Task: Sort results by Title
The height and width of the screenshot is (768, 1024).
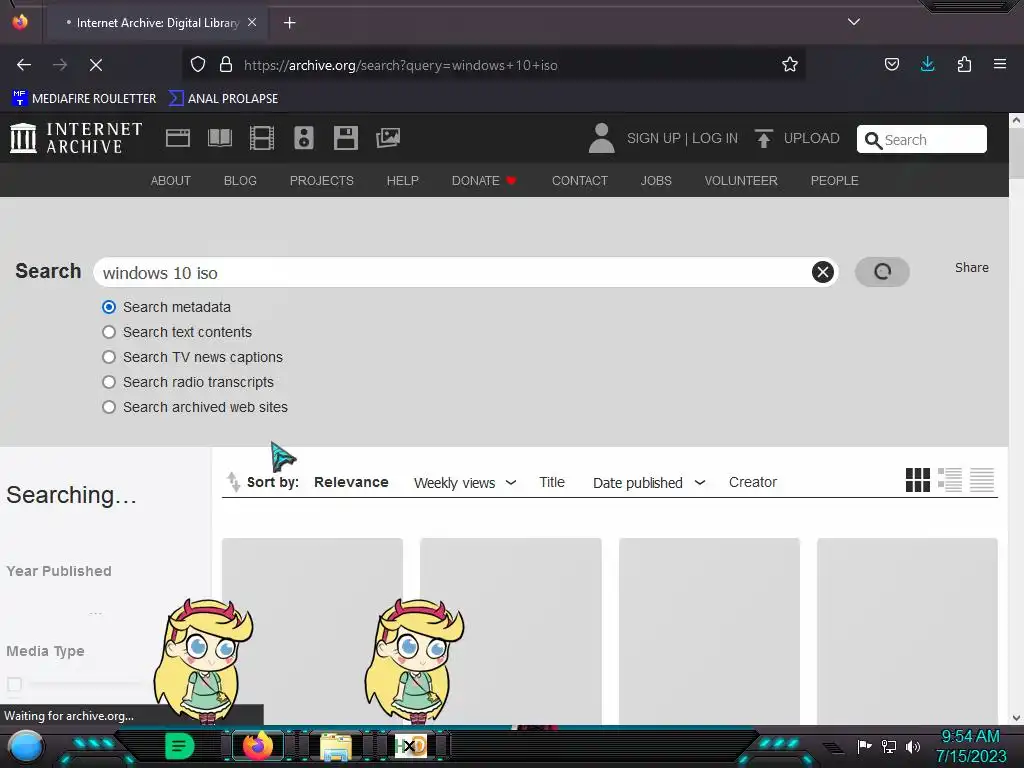Action: pyautogui.click(x=552, y=482)
